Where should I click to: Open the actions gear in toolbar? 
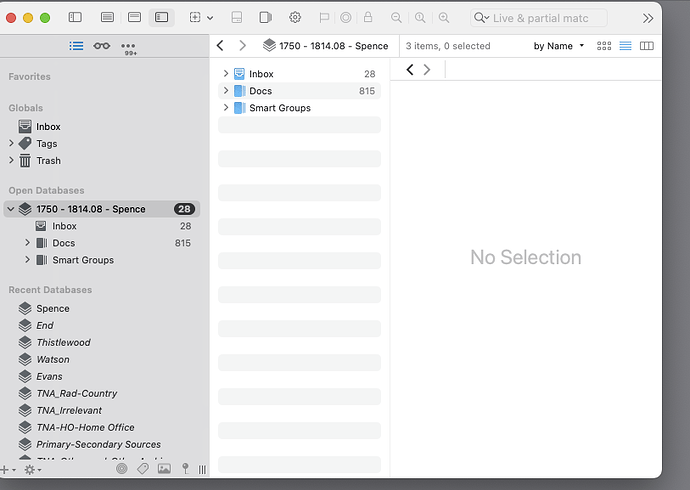(295, 18)
